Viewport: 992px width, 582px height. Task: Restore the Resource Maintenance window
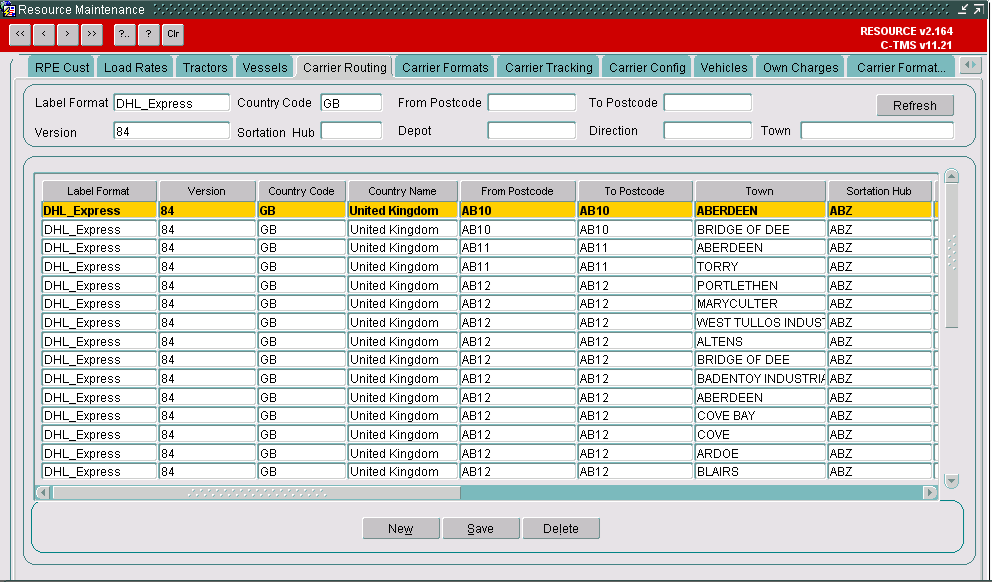point(977,9)
